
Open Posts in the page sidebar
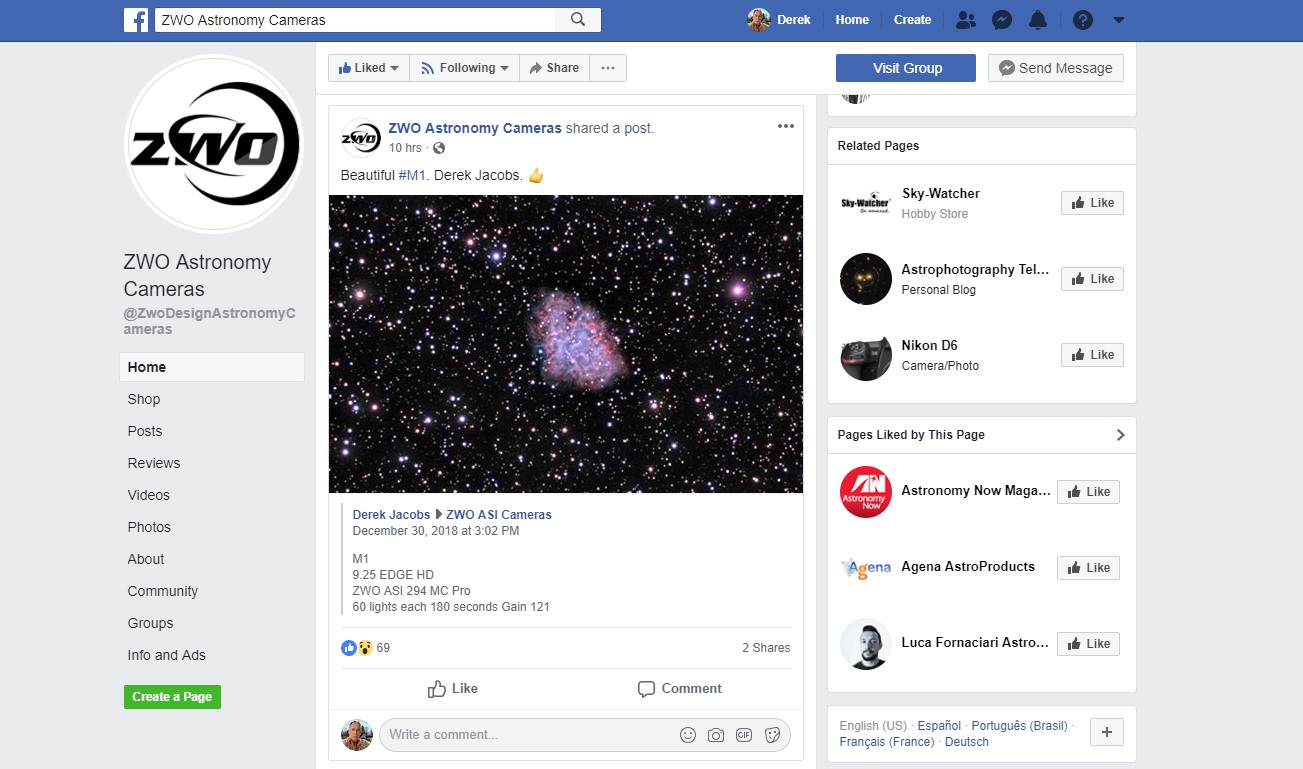(145, 431)
